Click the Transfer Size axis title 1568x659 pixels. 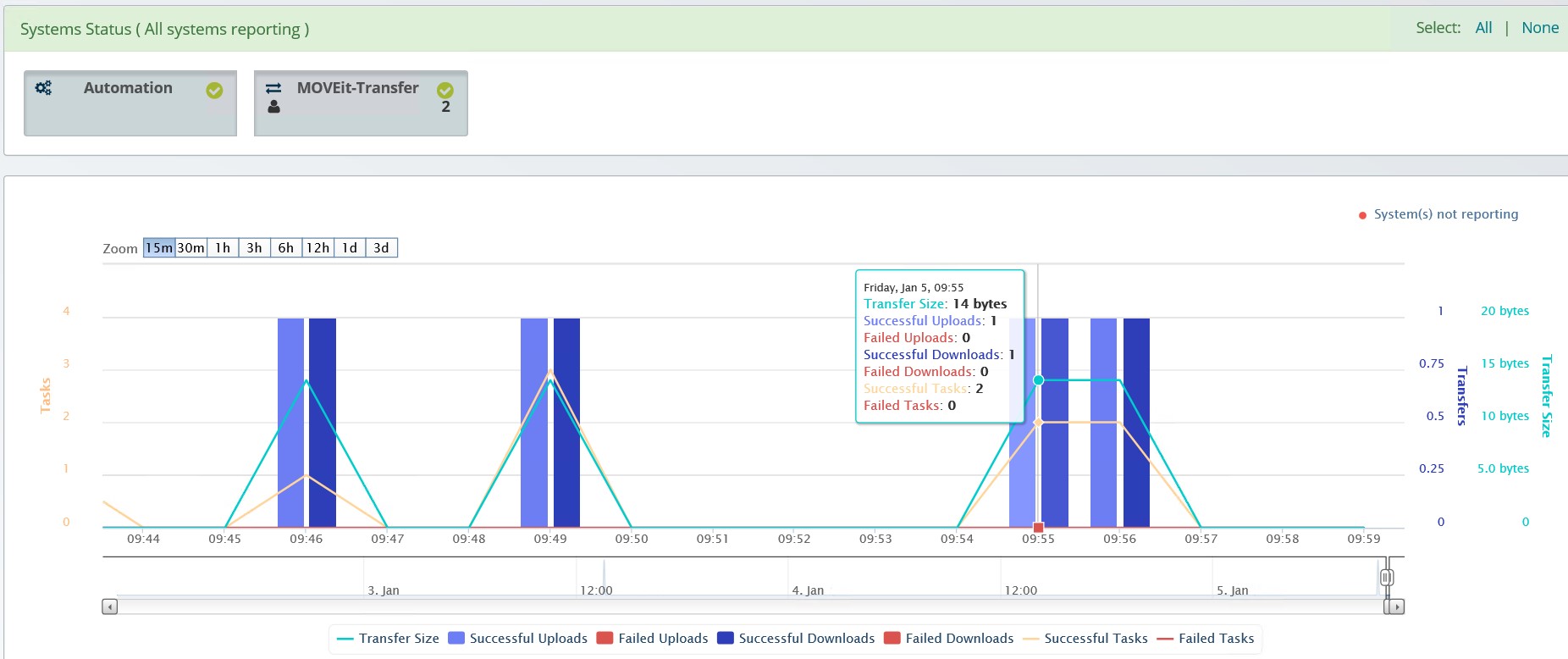click(1547, 396)
